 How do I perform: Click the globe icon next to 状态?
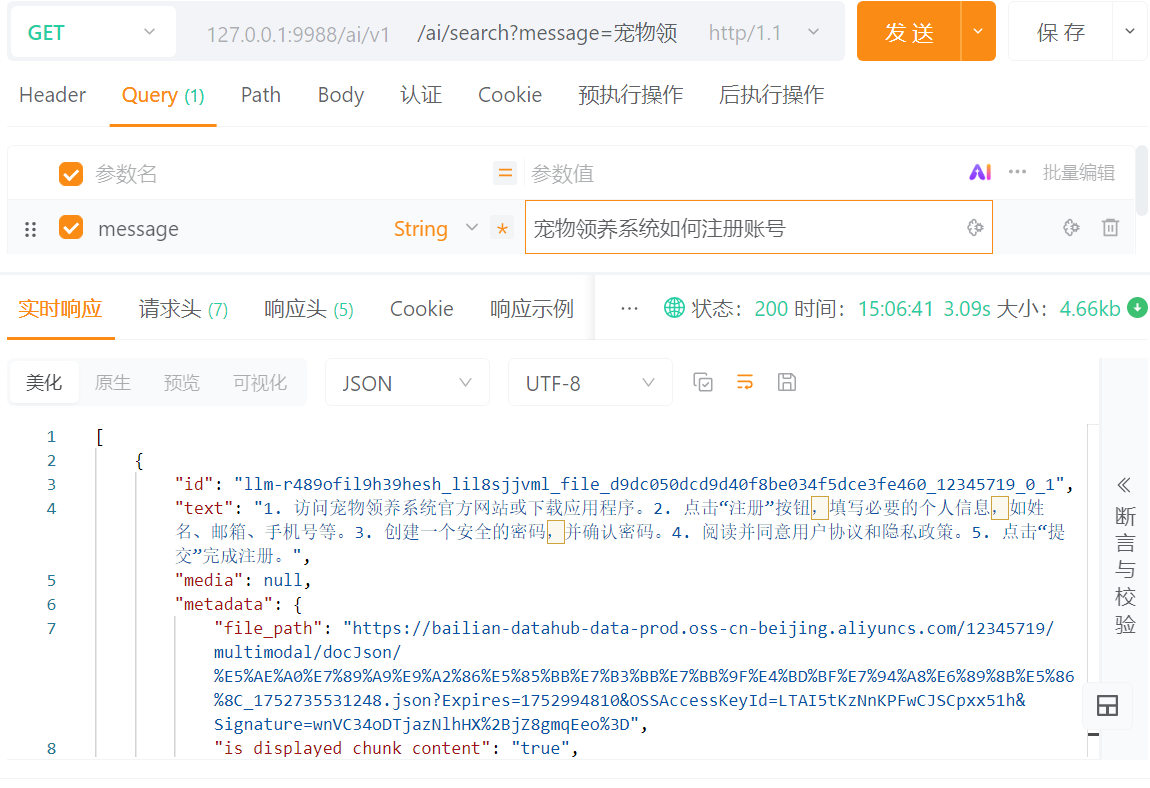click(x=673, y=308)
